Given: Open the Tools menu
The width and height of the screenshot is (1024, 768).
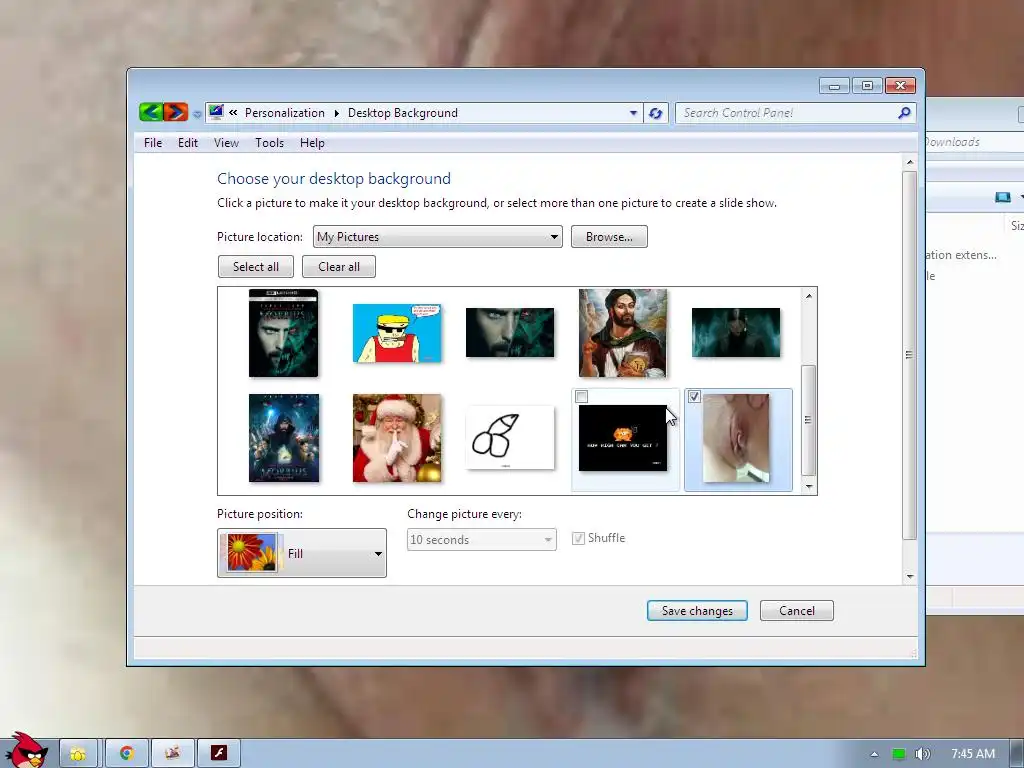Looking at the screenshot, I should tap(269, 143).
